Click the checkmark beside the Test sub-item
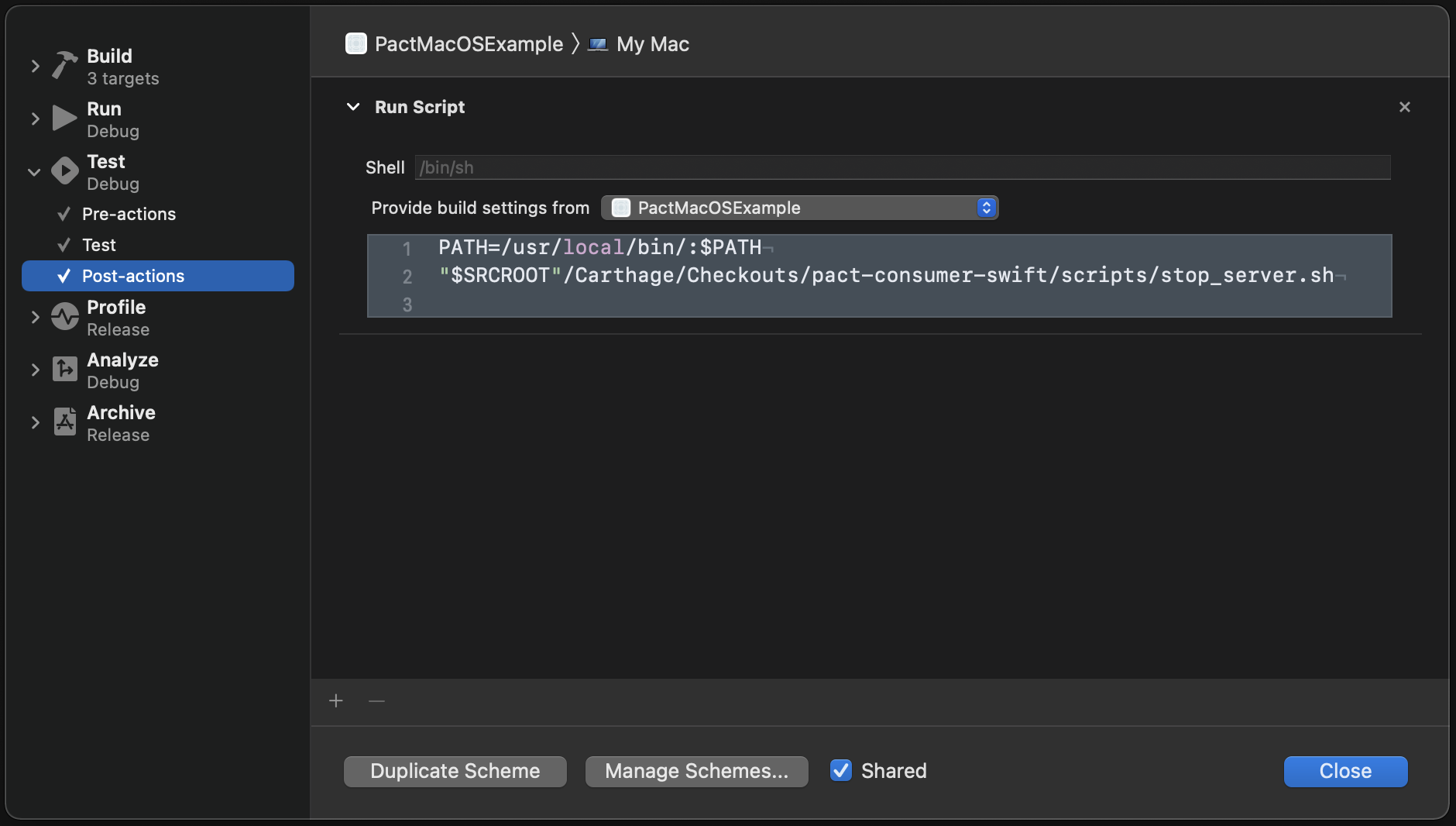 tap(64, 245)
